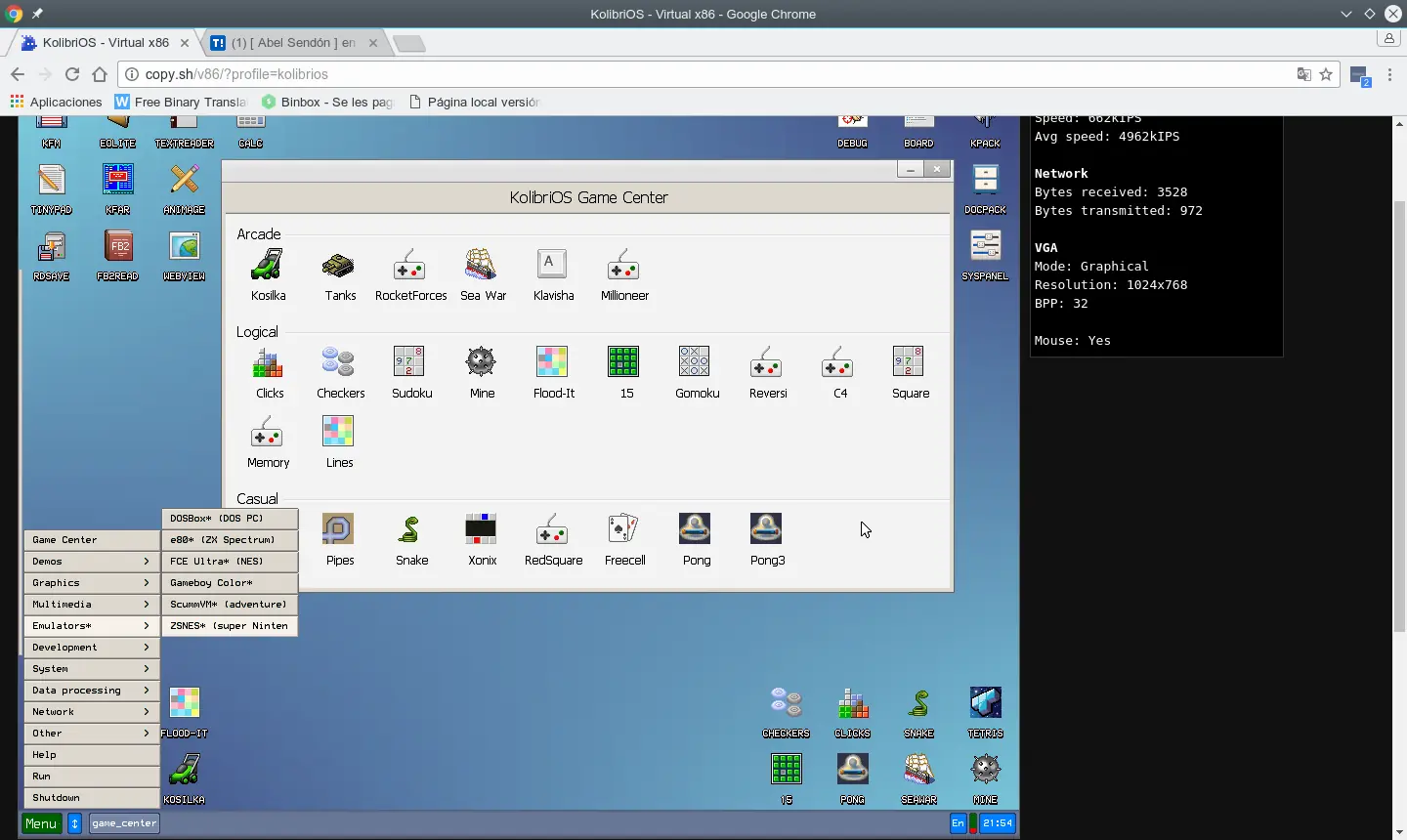Select Gameboy Color* from the submenu

(x=230, y=583)
